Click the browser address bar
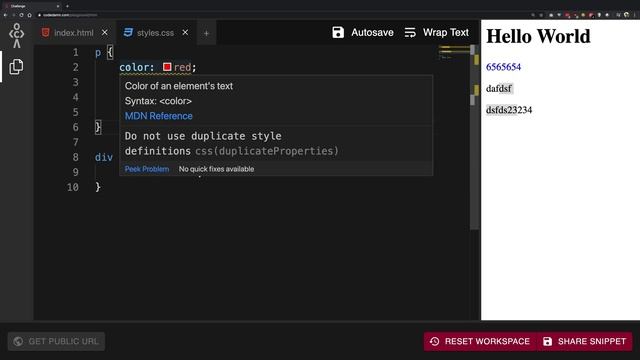Image resolution: width=640 pixels, height=360 pixels. coord(282,15)
